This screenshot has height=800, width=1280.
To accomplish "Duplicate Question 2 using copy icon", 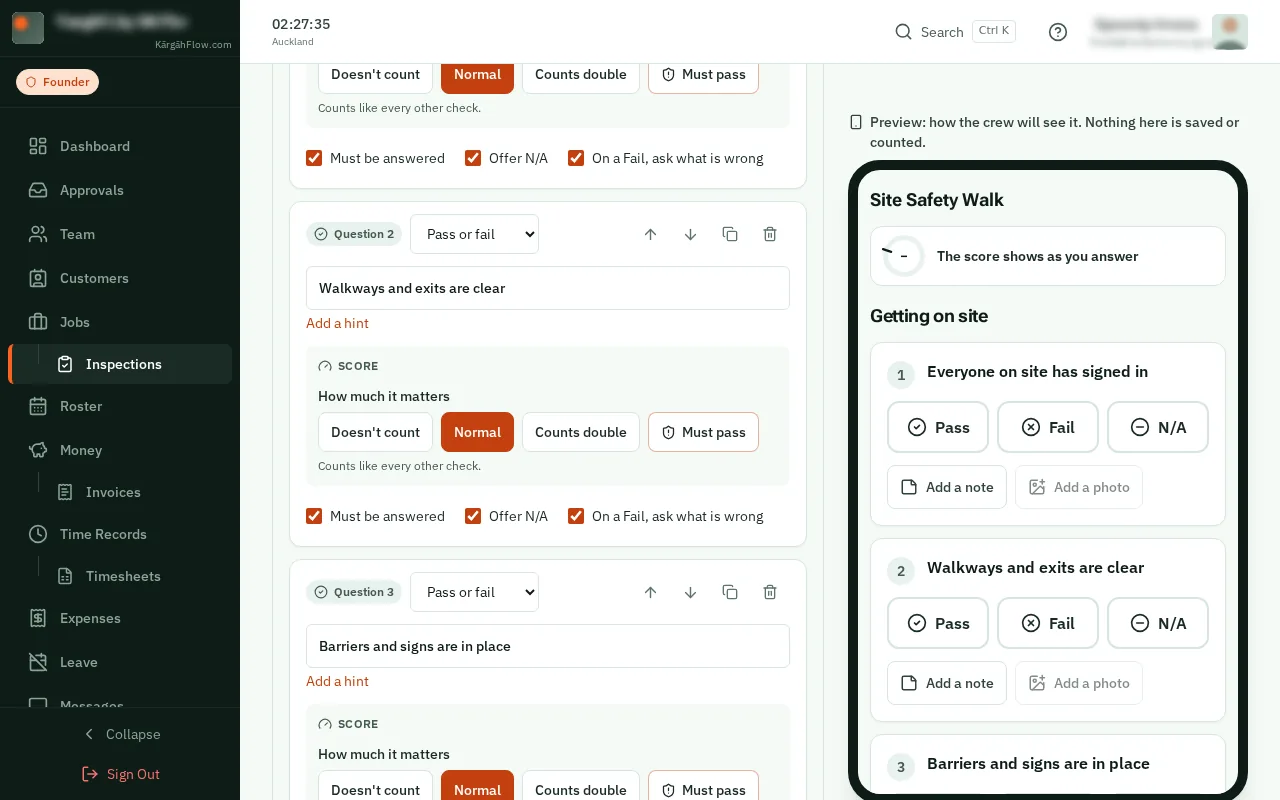I will [730, 234].
